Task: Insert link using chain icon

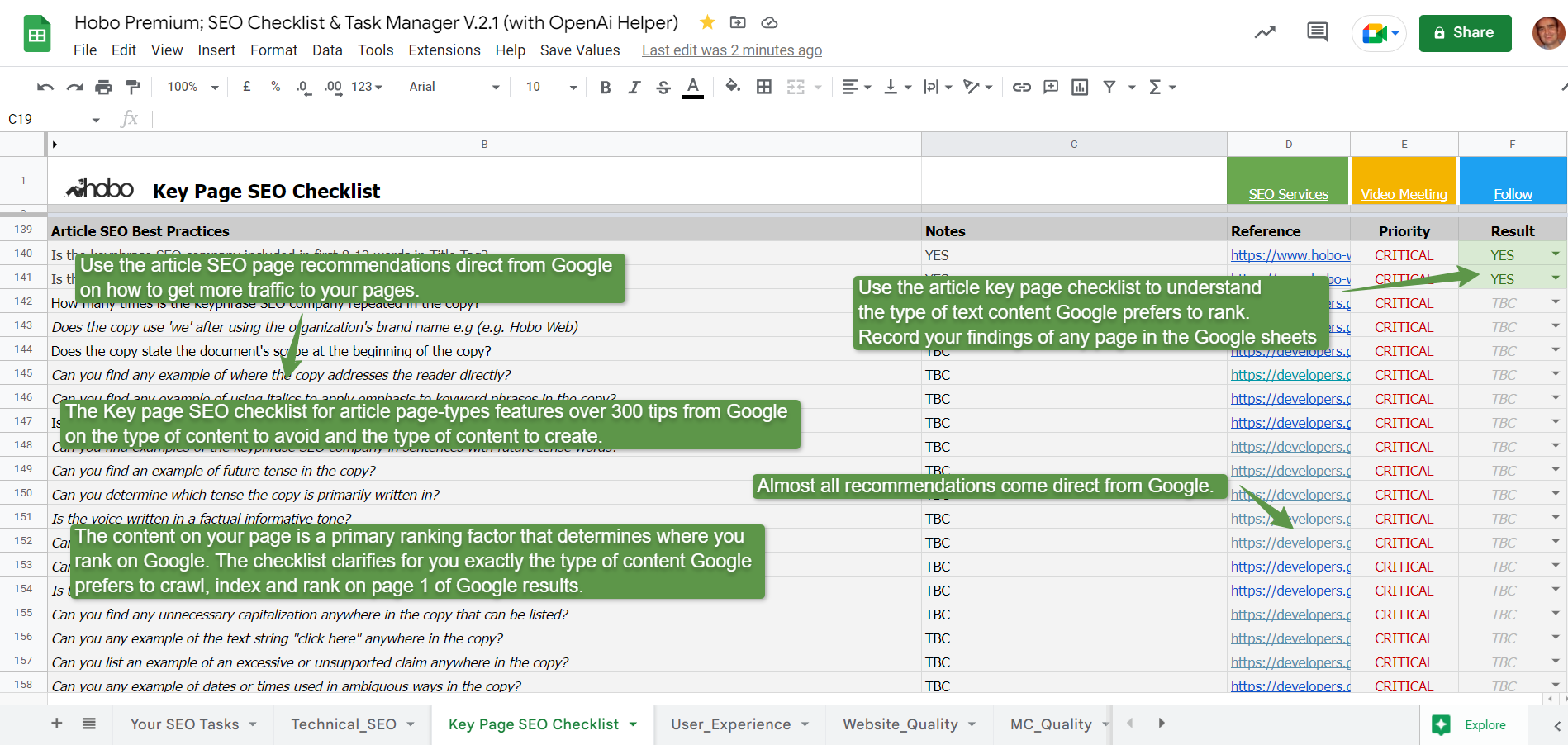Action: 1022,87
